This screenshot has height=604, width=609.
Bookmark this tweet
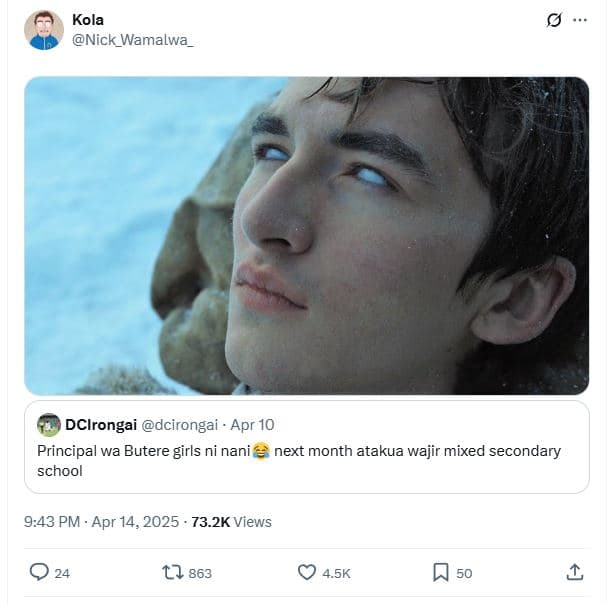[x=440, y=572]
